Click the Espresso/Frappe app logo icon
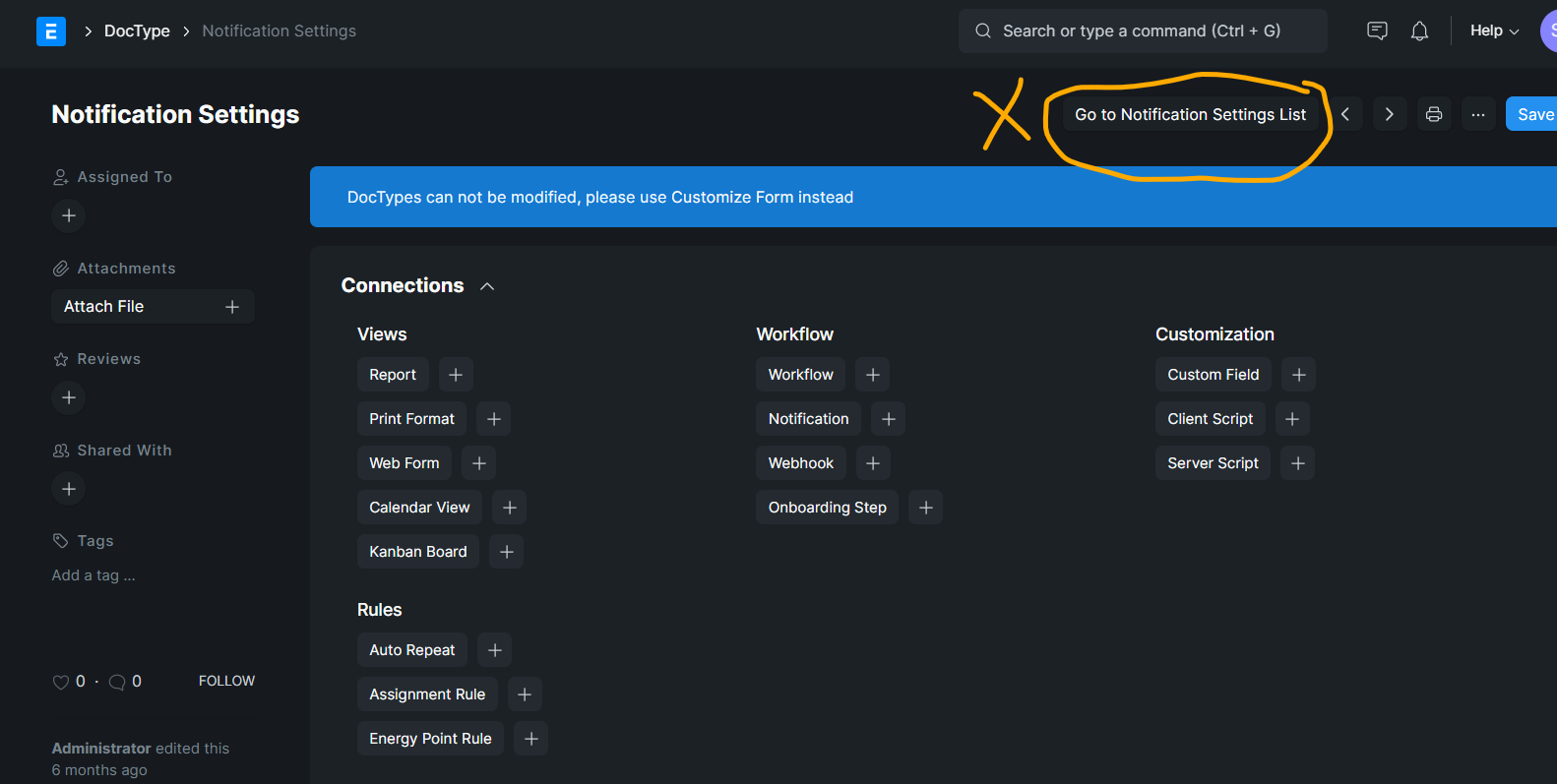 click(51, 30)
